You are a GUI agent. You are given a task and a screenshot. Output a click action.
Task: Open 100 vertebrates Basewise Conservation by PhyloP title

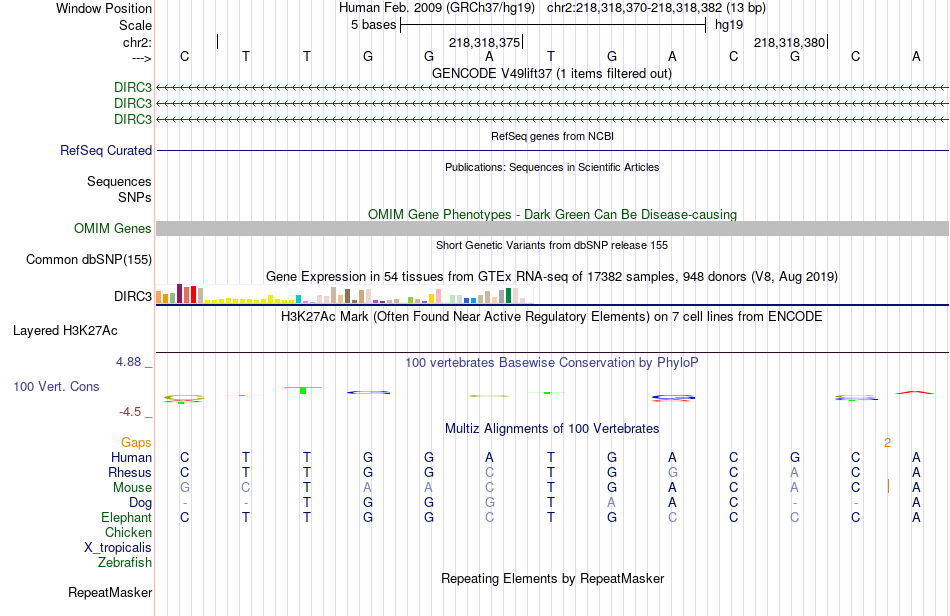coord(552,362)
